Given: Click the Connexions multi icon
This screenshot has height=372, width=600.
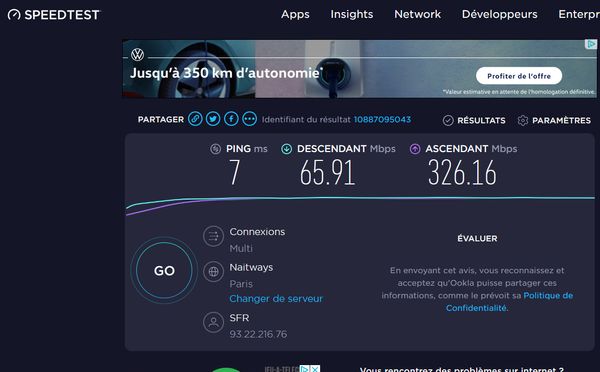Looking at the screenshot, I should tap(214, 236).
